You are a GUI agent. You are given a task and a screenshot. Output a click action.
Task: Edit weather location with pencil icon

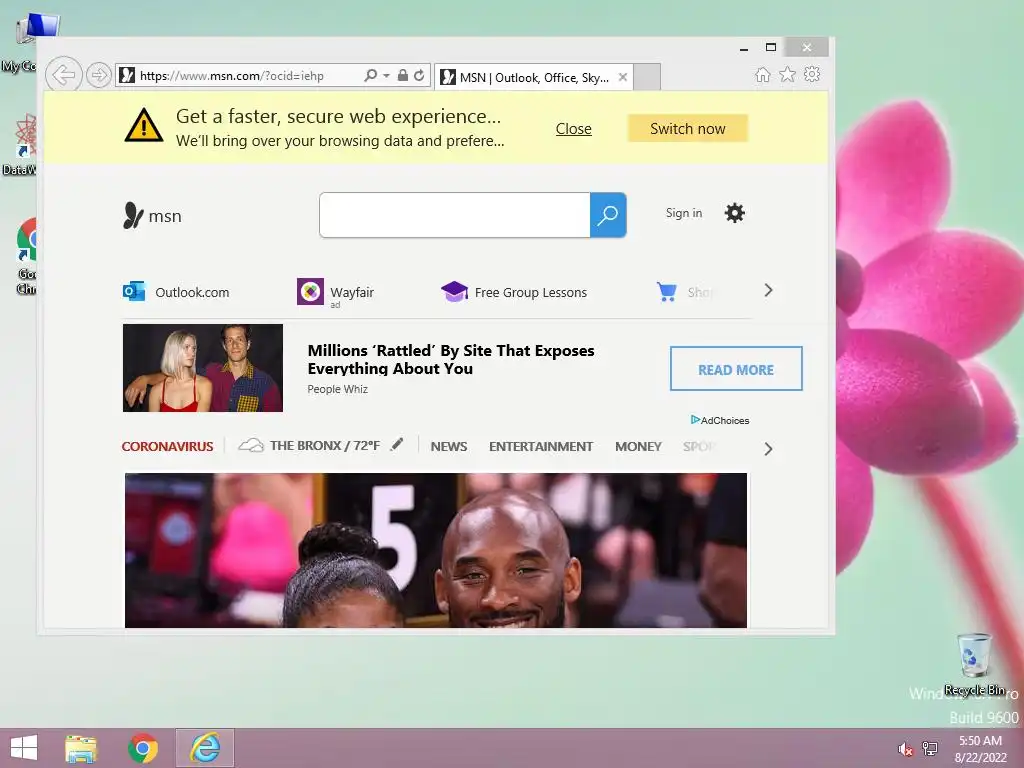(396, 445)
